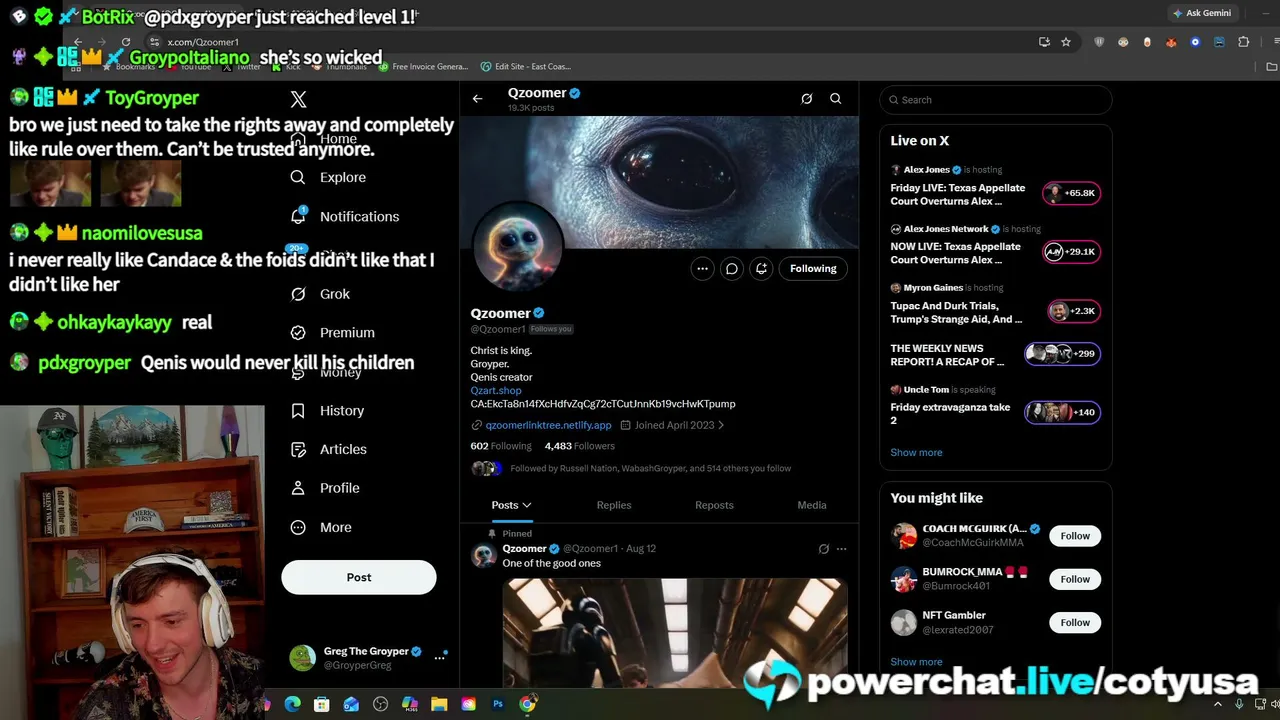This screenshot has width=1280, height=720.
Task: Go back with the profile back arrow
Action: pos(477,99)
